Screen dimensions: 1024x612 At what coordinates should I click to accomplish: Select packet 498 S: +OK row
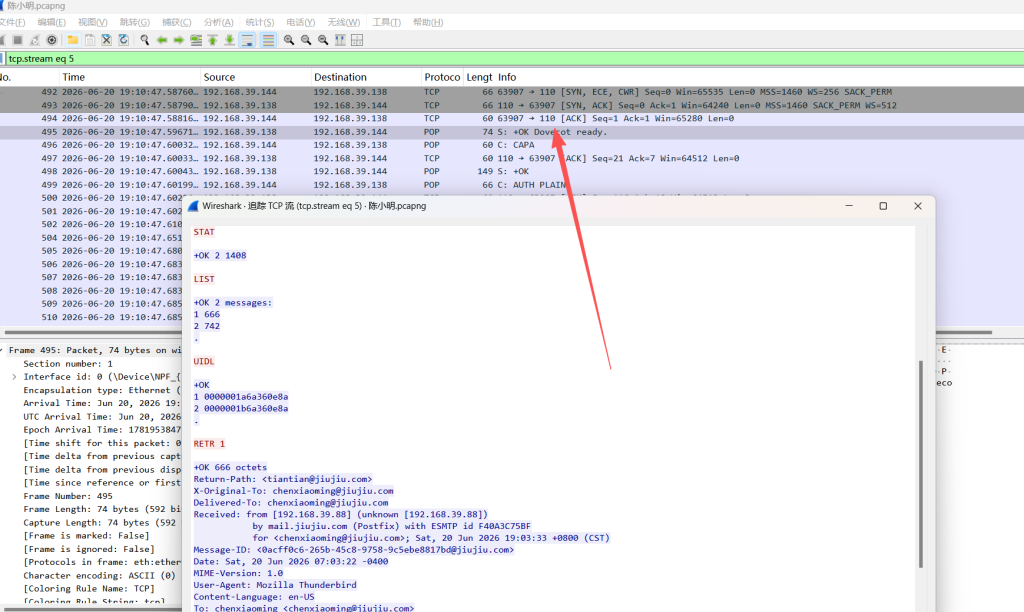512,171
